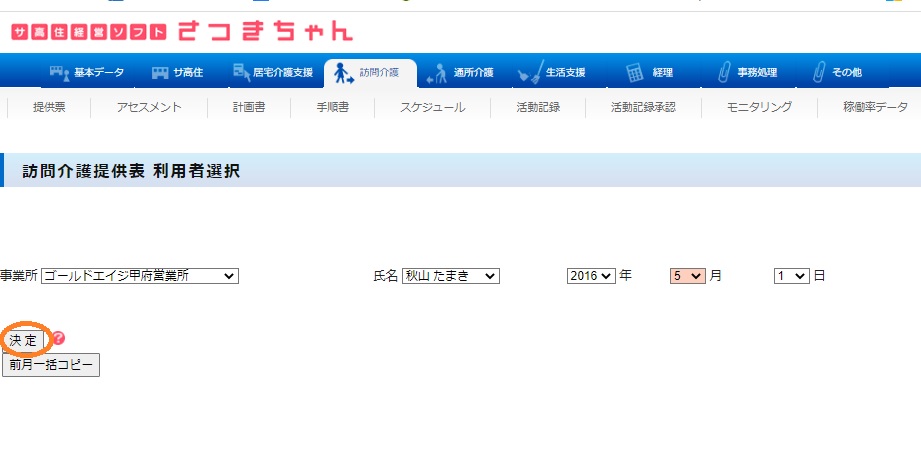Expand the 2016 year dropdown
Image resolution: width=921 pixels, height=457 pixels.
(590, 276)
